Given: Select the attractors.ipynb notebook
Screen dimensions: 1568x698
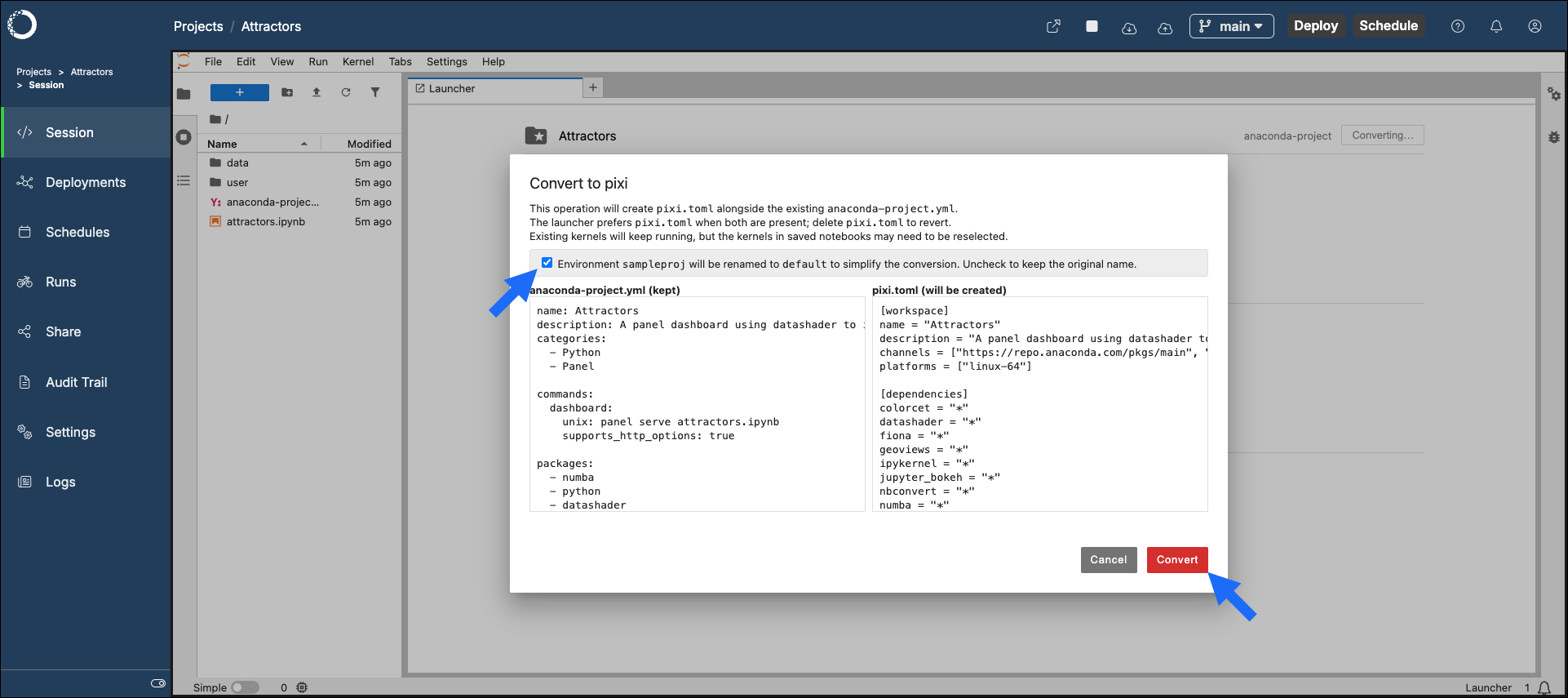Looking at the screenshot, I should pos(299,222).
